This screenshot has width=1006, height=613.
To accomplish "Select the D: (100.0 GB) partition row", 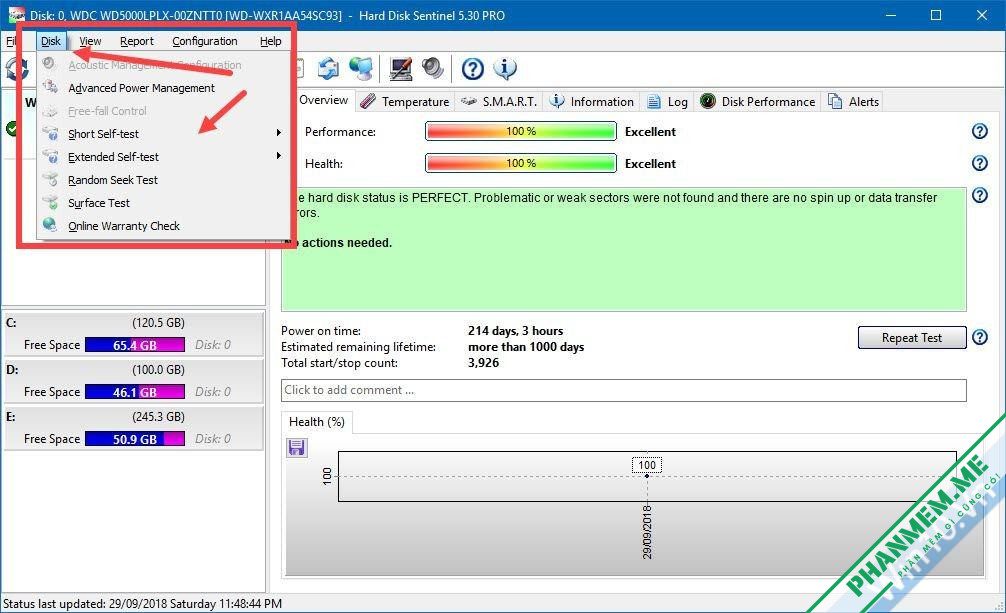I will (x=133, y=381).
